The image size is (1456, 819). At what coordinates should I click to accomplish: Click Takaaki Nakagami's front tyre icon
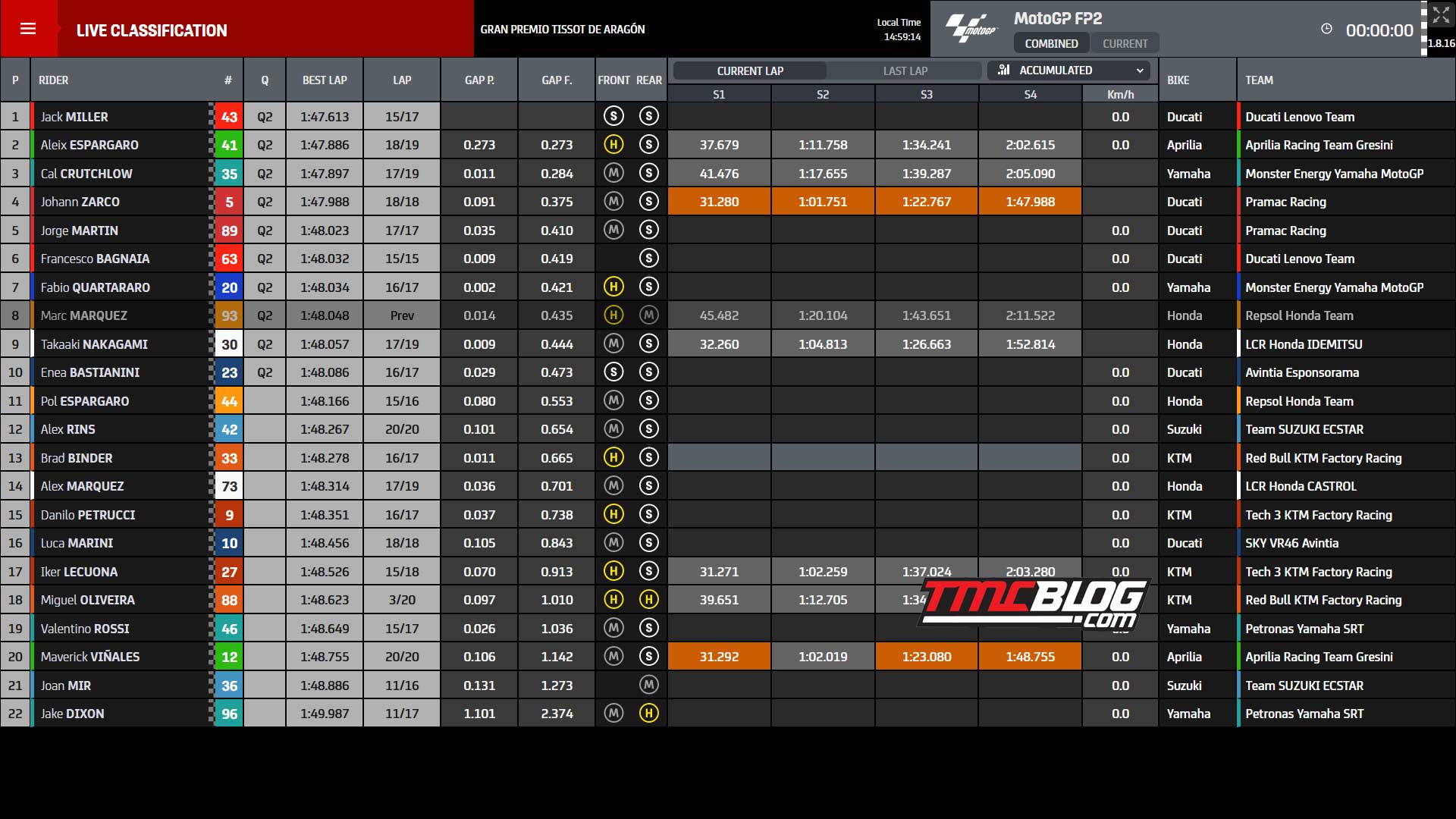613,344
